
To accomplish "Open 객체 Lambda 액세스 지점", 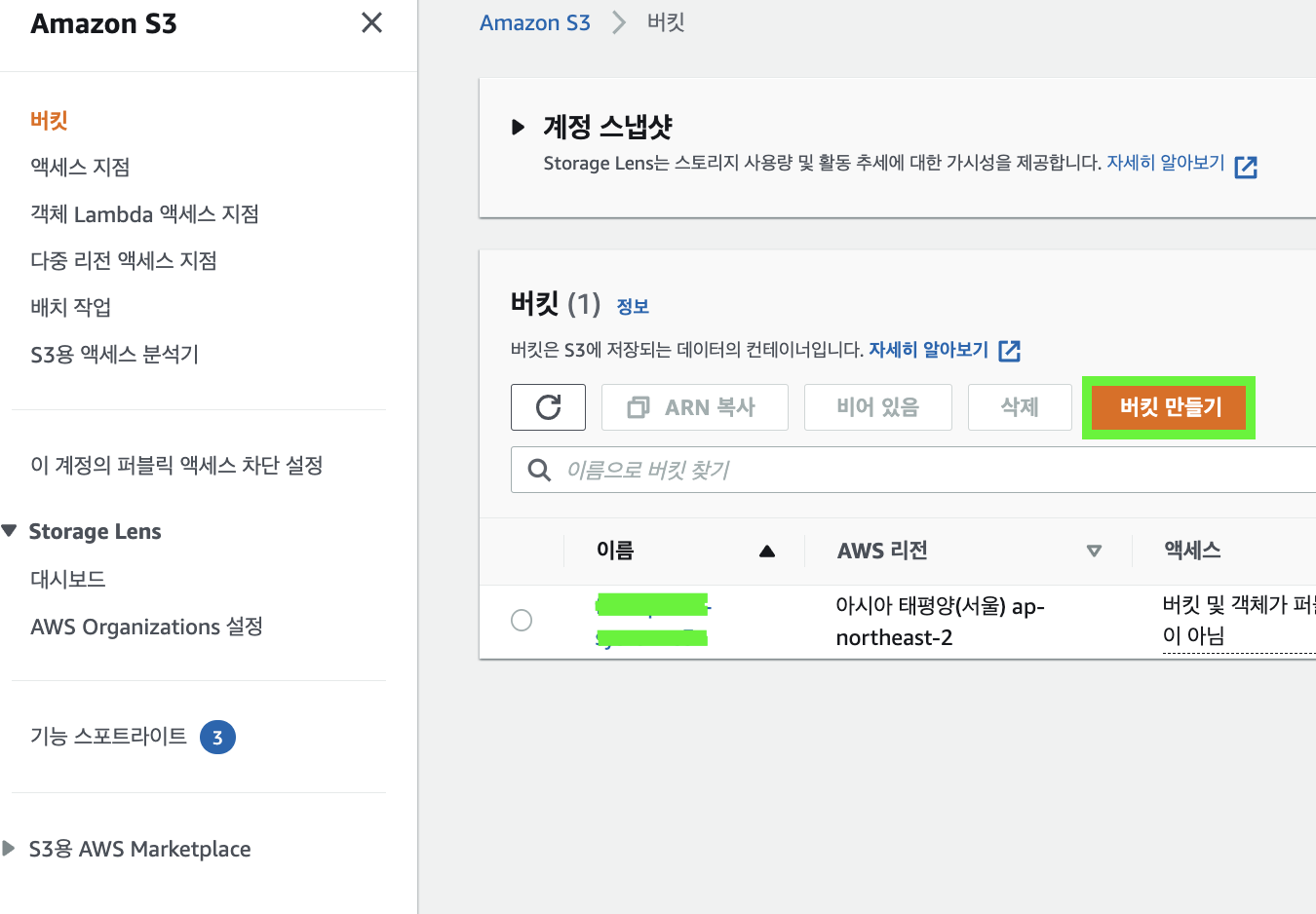I will (x=144, y=213).
